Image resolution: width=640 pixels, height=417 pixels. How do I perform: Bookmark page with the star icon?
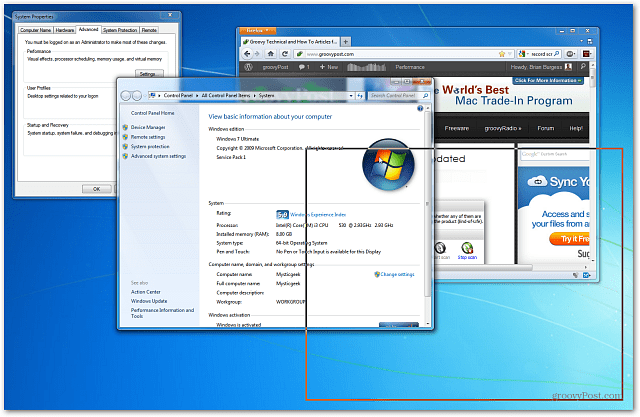coord(502,54)
